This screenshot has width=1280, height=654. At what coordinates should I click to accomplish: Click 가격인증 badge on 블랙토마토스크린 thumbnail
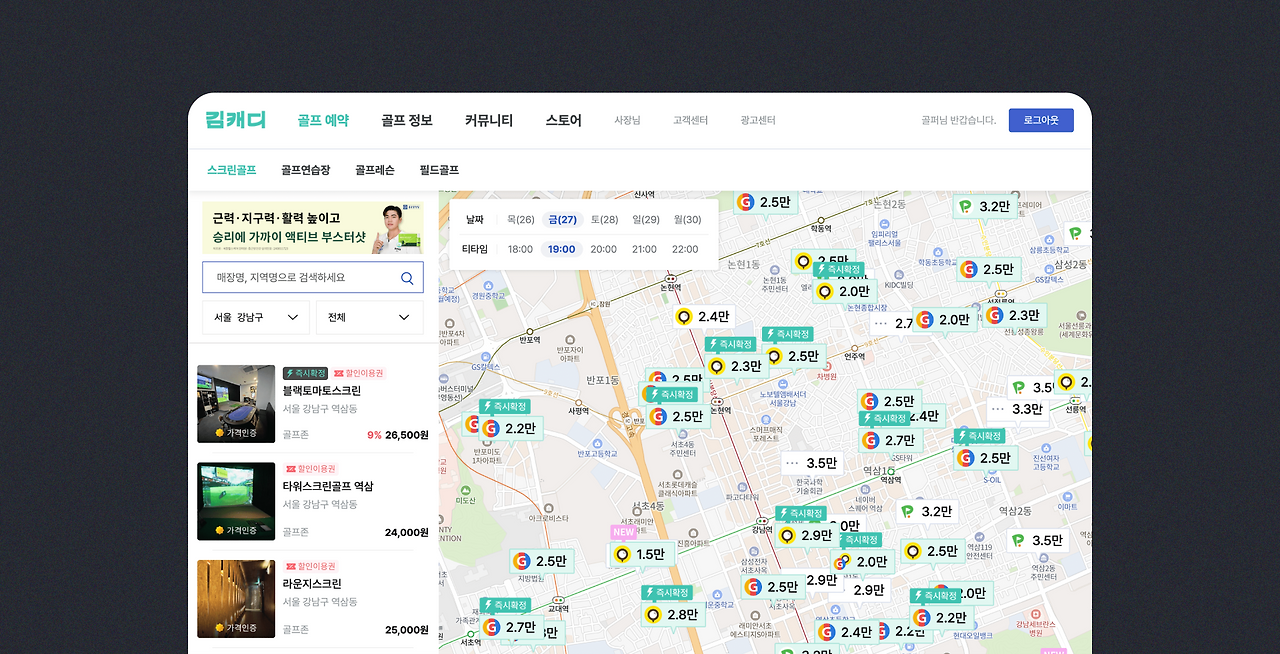[236, 433]
